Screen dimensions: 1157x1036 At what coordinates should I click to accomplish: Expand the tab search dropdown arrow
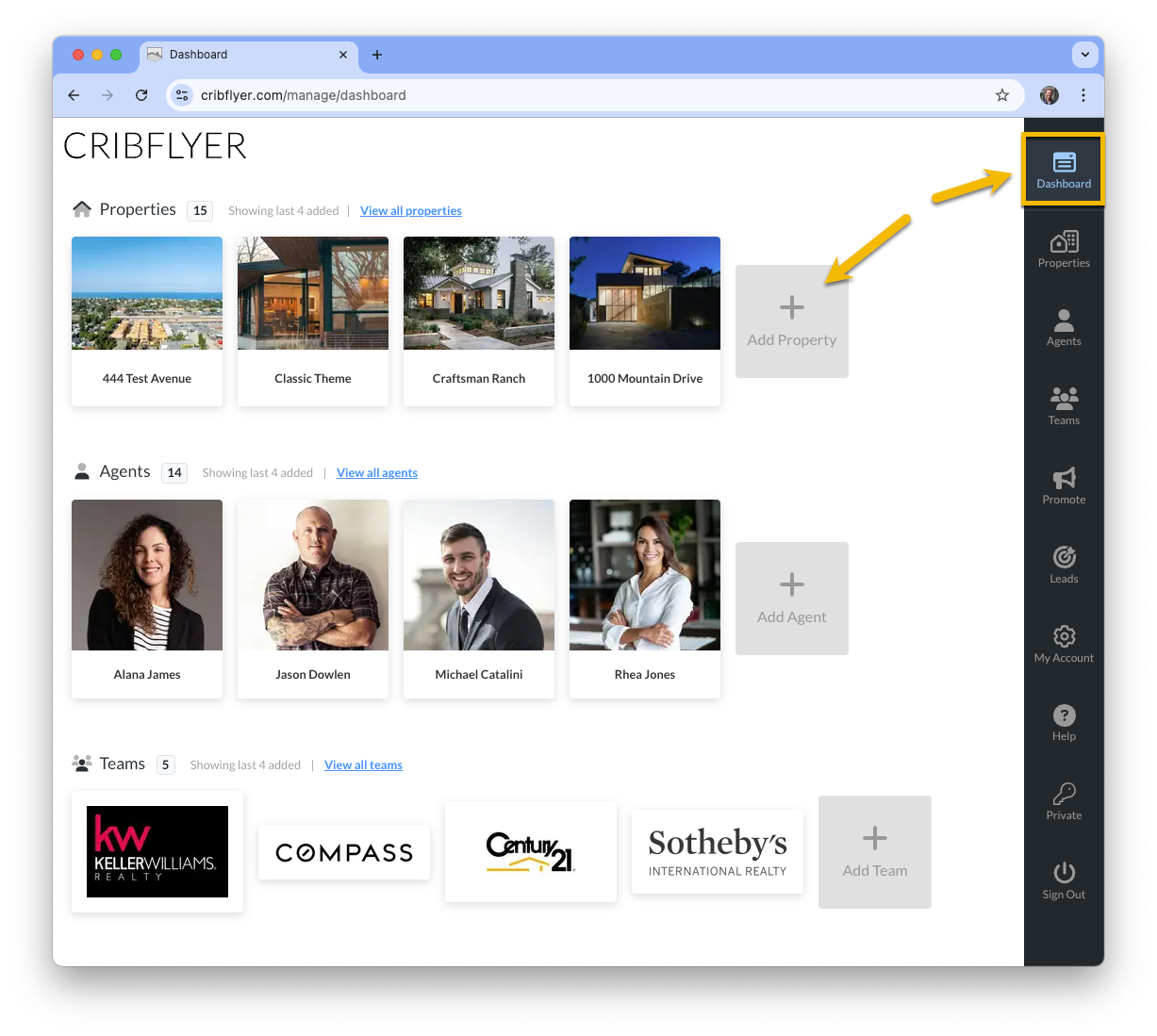click(1085, 55)
